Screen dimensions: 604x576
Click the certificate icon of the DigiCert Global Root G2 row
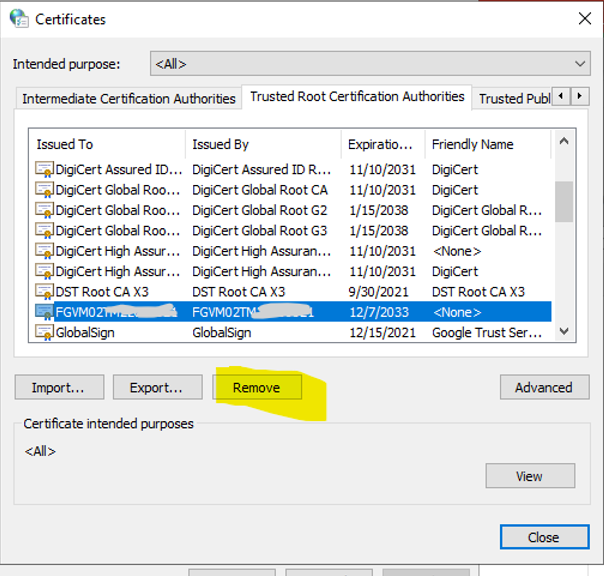click(x=44, y=210)
